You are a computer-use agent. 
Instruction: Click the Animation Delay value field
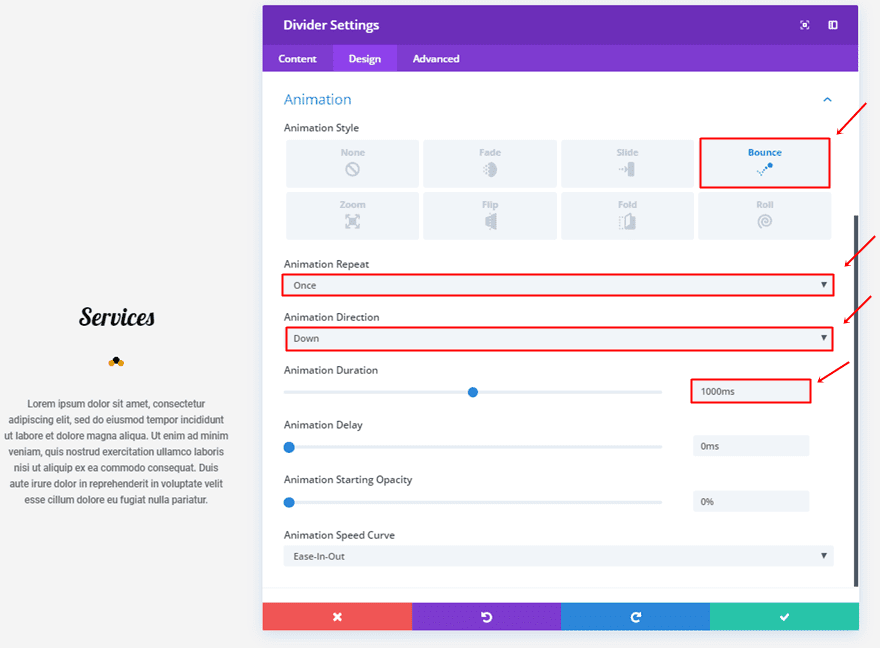[x=750, y=446]
